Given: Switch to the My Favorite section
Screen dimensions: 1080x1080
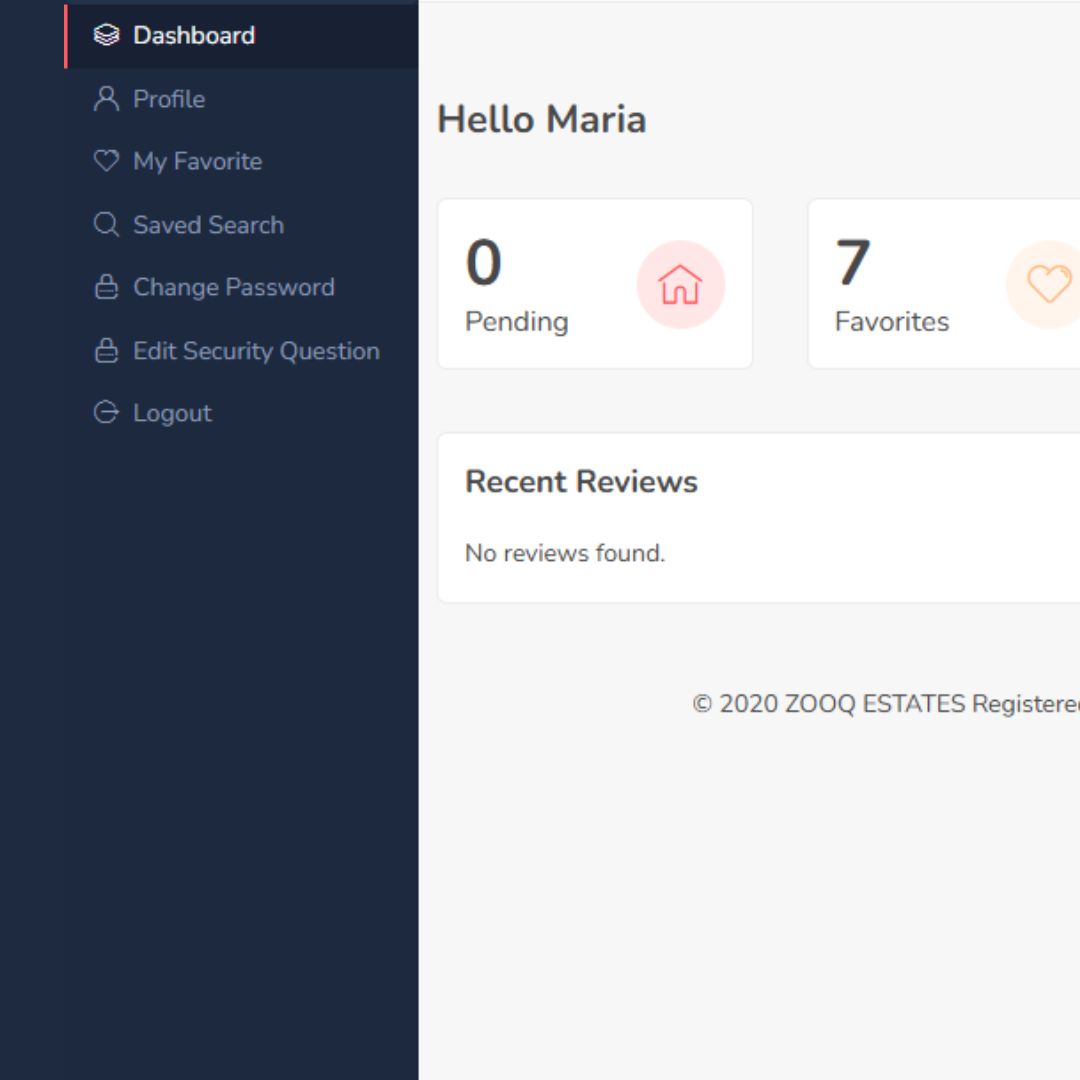Looking at the screenshot, I should pos(196,161).
